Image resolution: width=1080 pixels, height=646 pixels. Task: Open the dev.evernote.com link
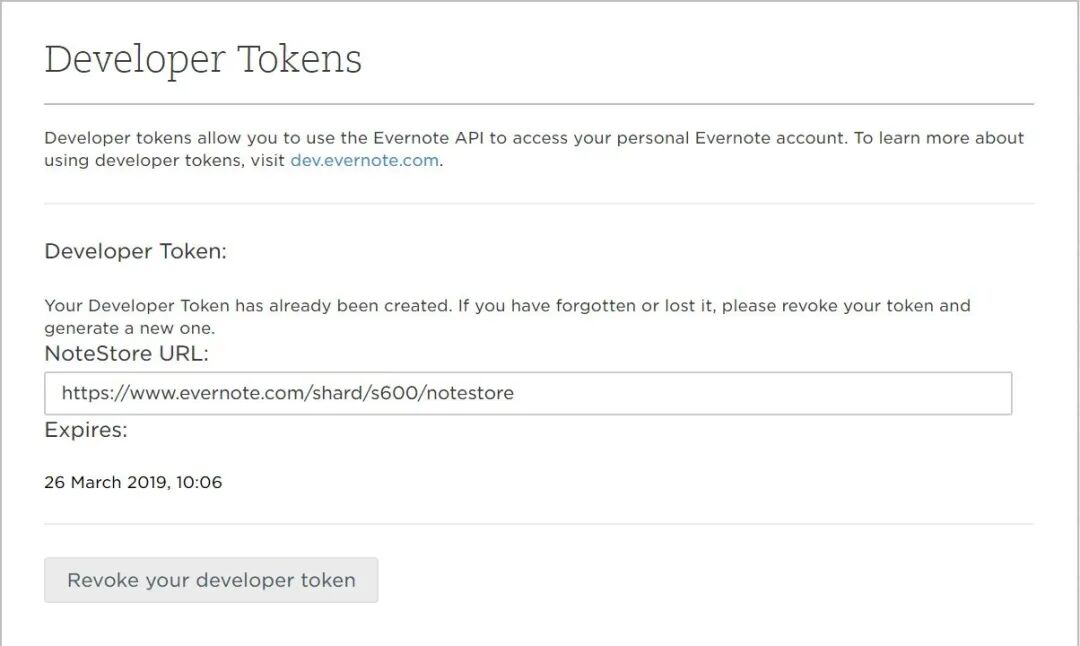[364, 160]
